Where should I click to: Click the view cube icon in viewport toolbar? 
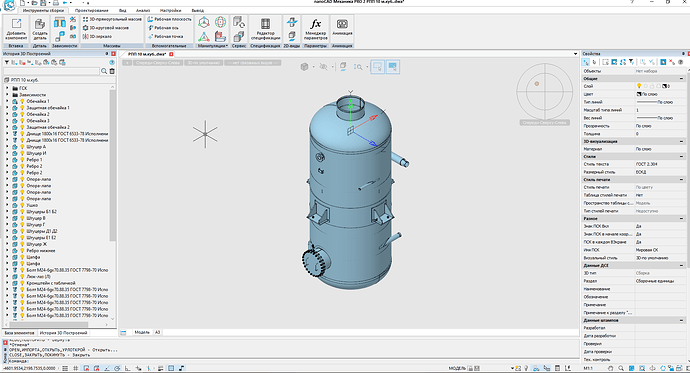(x=304, y=67)
